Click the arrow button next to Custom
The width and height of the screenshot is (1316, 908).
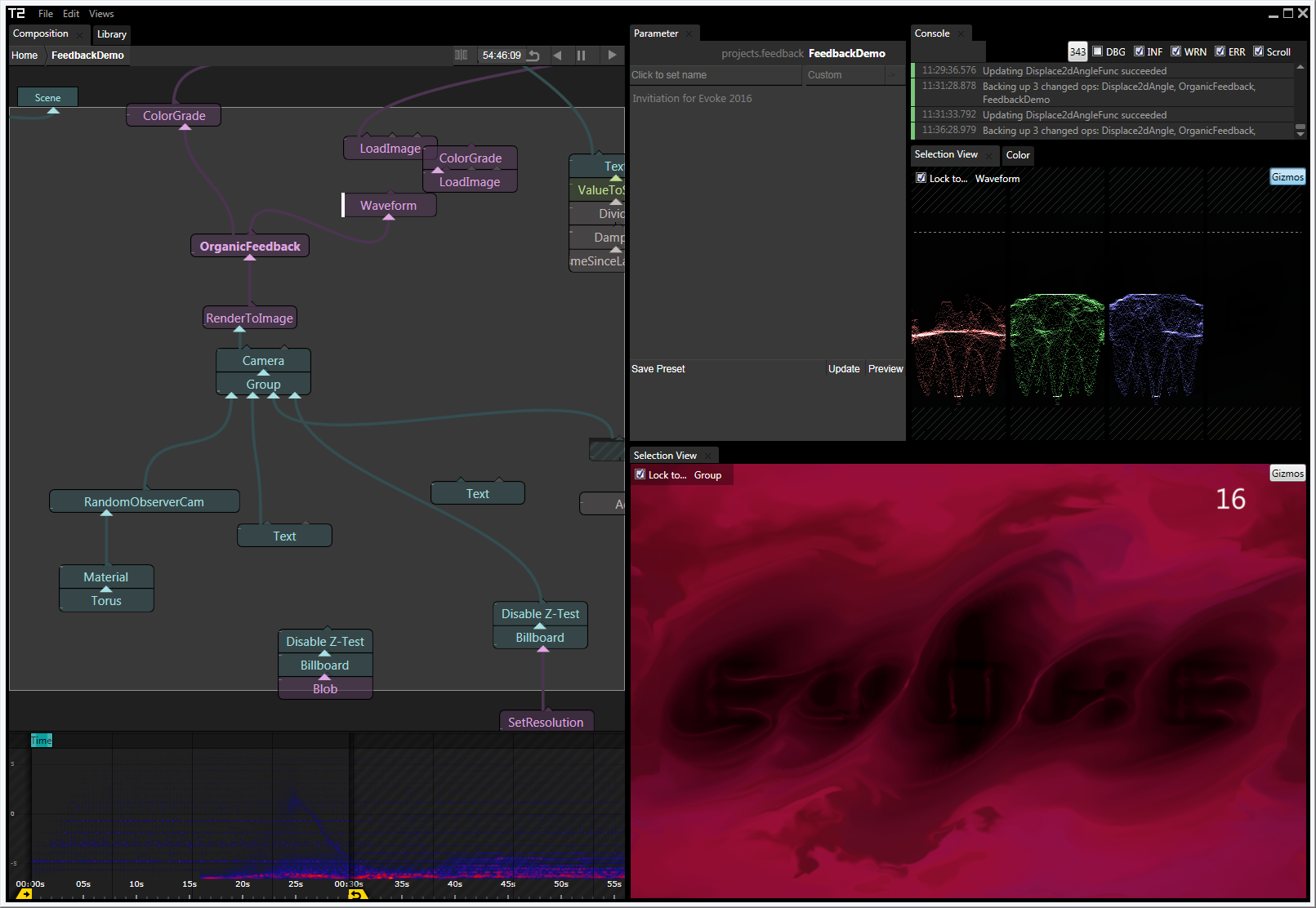(x=892, y=75)
